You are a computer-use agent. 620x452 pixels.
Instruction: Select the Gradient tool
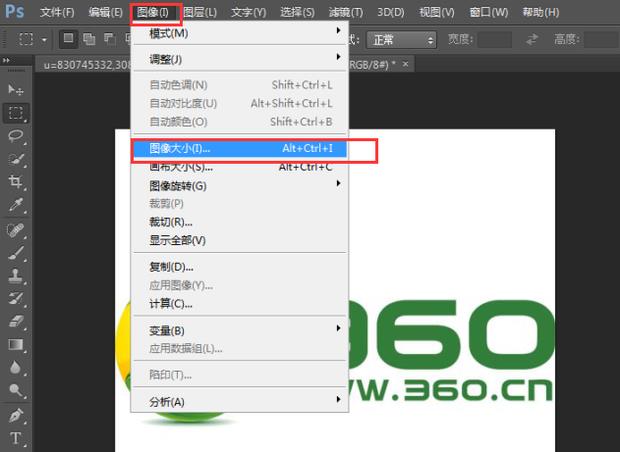click(x=16, y=344)
